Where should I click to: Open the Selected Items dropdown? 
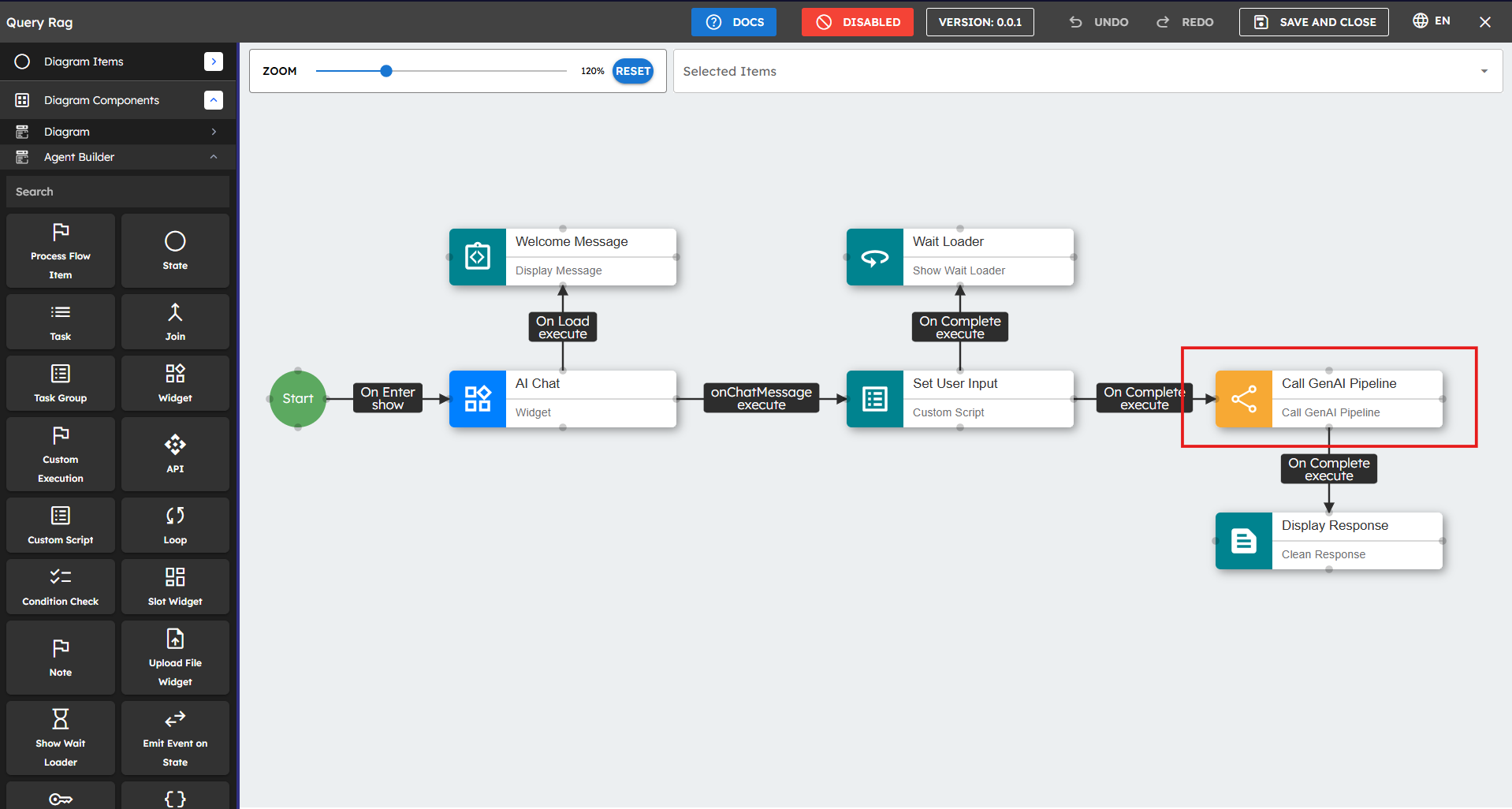1484,71
